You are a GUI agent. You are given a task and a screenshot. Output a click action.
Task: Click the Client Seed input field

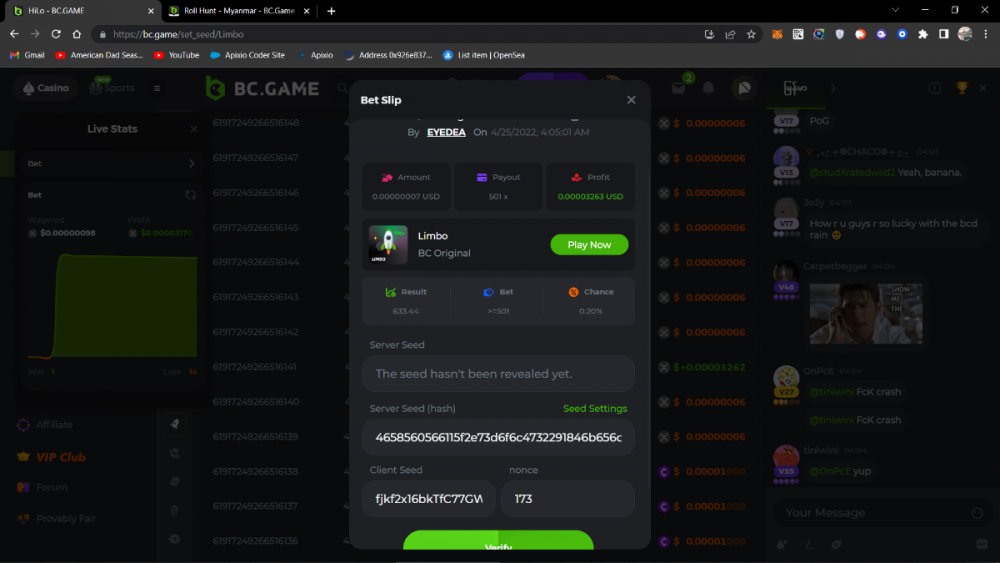coord(429,498)
